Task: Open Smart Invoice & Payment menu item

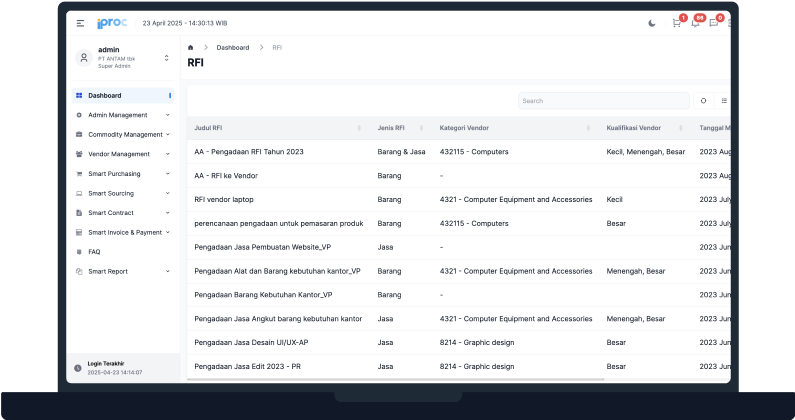Action: [123, 232]
